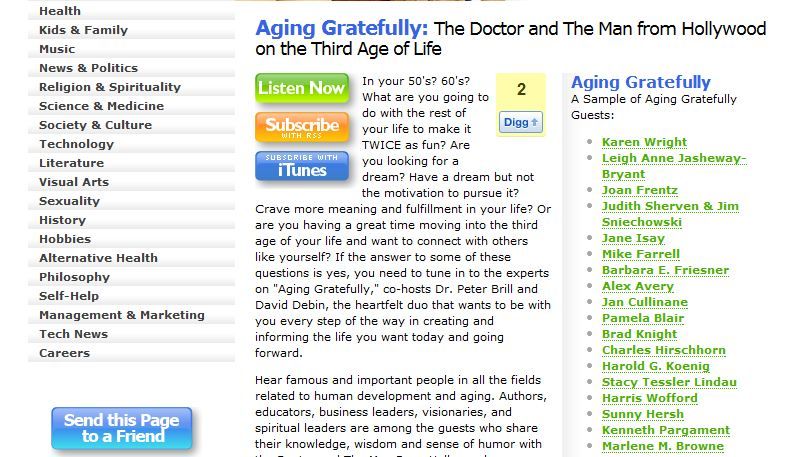Click the Aging Gratefully page title
The image size is (788, 457).
342,29
